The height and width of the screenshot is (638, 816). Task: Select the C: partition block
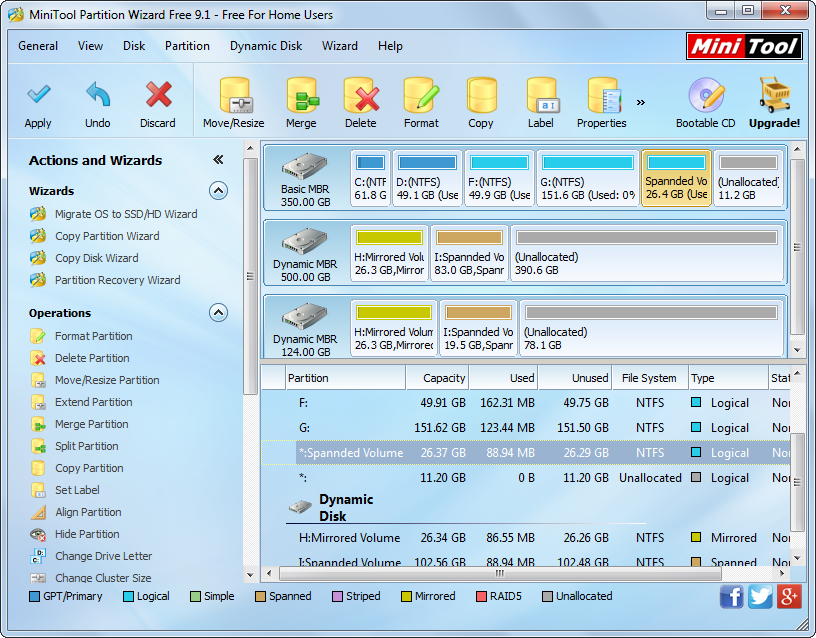(x=370, y=178)
